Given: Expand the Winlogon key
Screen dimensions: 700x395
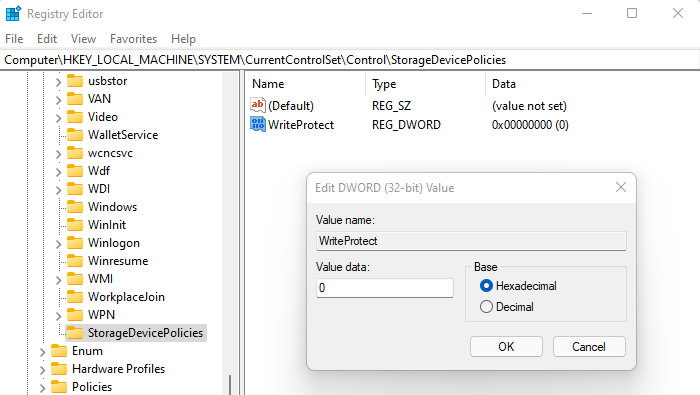Looking at the screenshot, I should point(58,244).
